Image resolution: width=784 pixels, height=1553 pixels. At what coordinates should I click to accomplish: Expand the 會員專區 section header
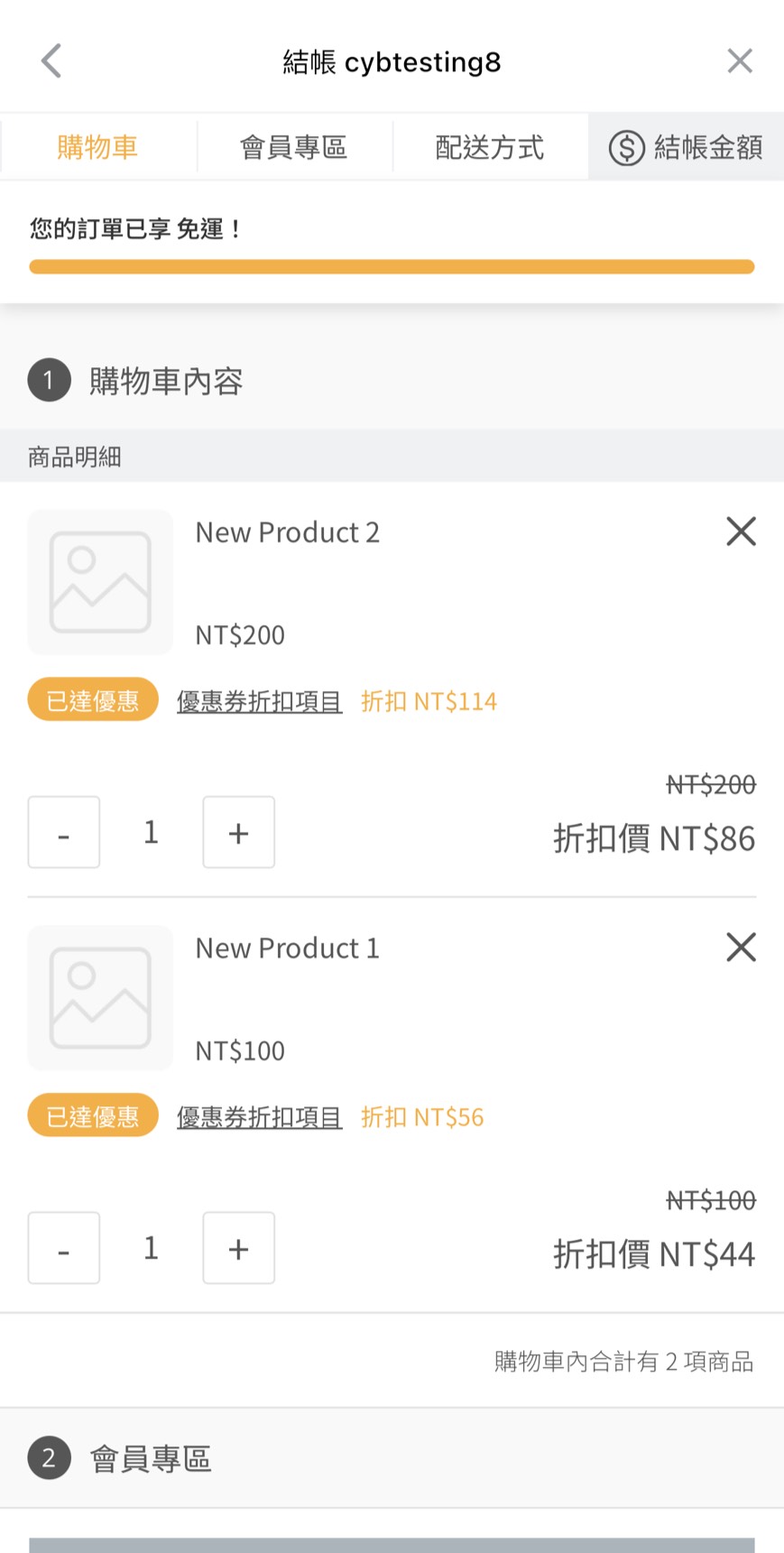pos(151,1458)
